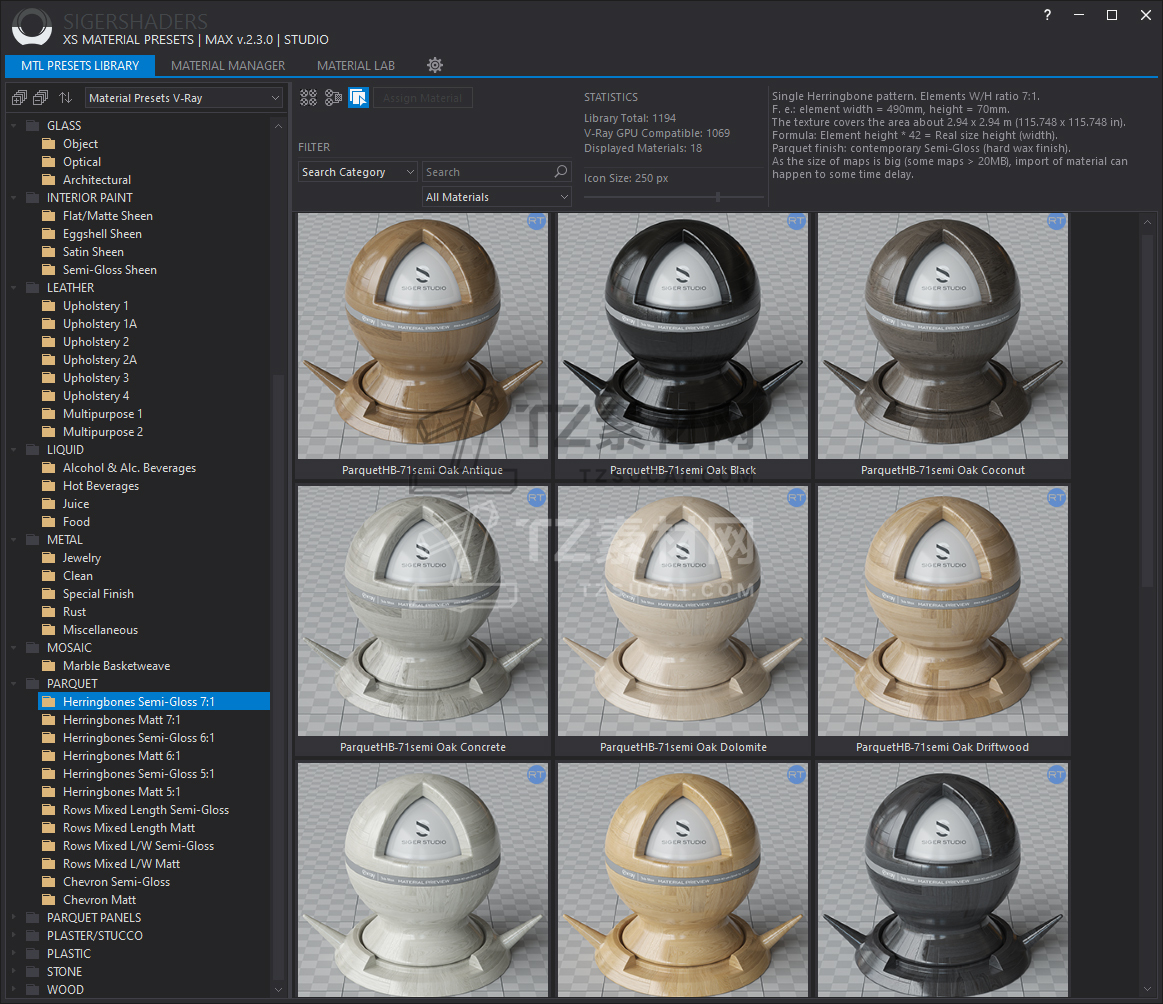Click folder icon beside Satin Sheen
Image resolution: width=1163 pixels, height=1004 pixels.
[x=49, y=251]
